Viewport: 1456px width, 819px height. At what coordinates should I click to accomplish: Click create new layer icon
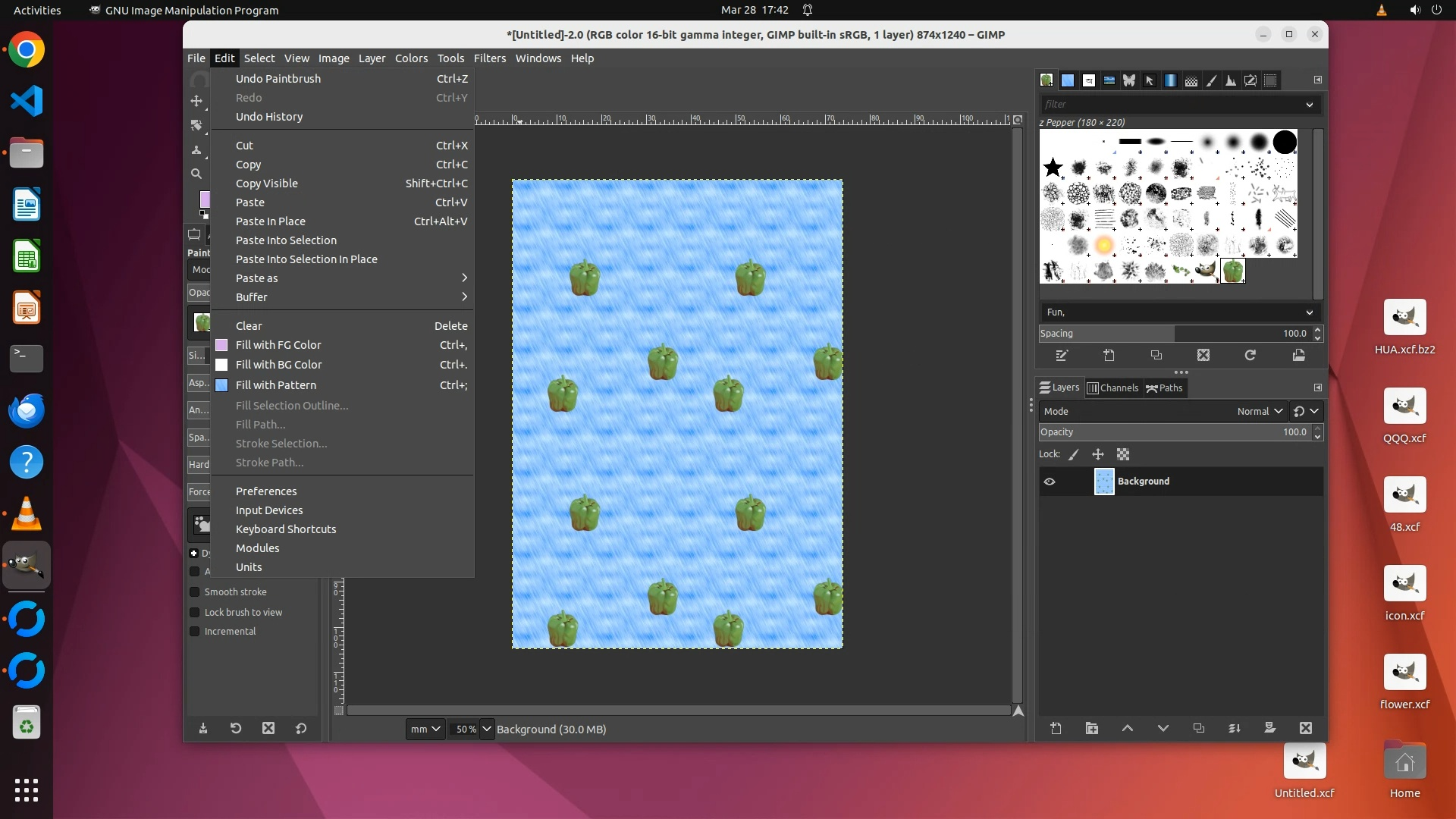[1056, 728]
